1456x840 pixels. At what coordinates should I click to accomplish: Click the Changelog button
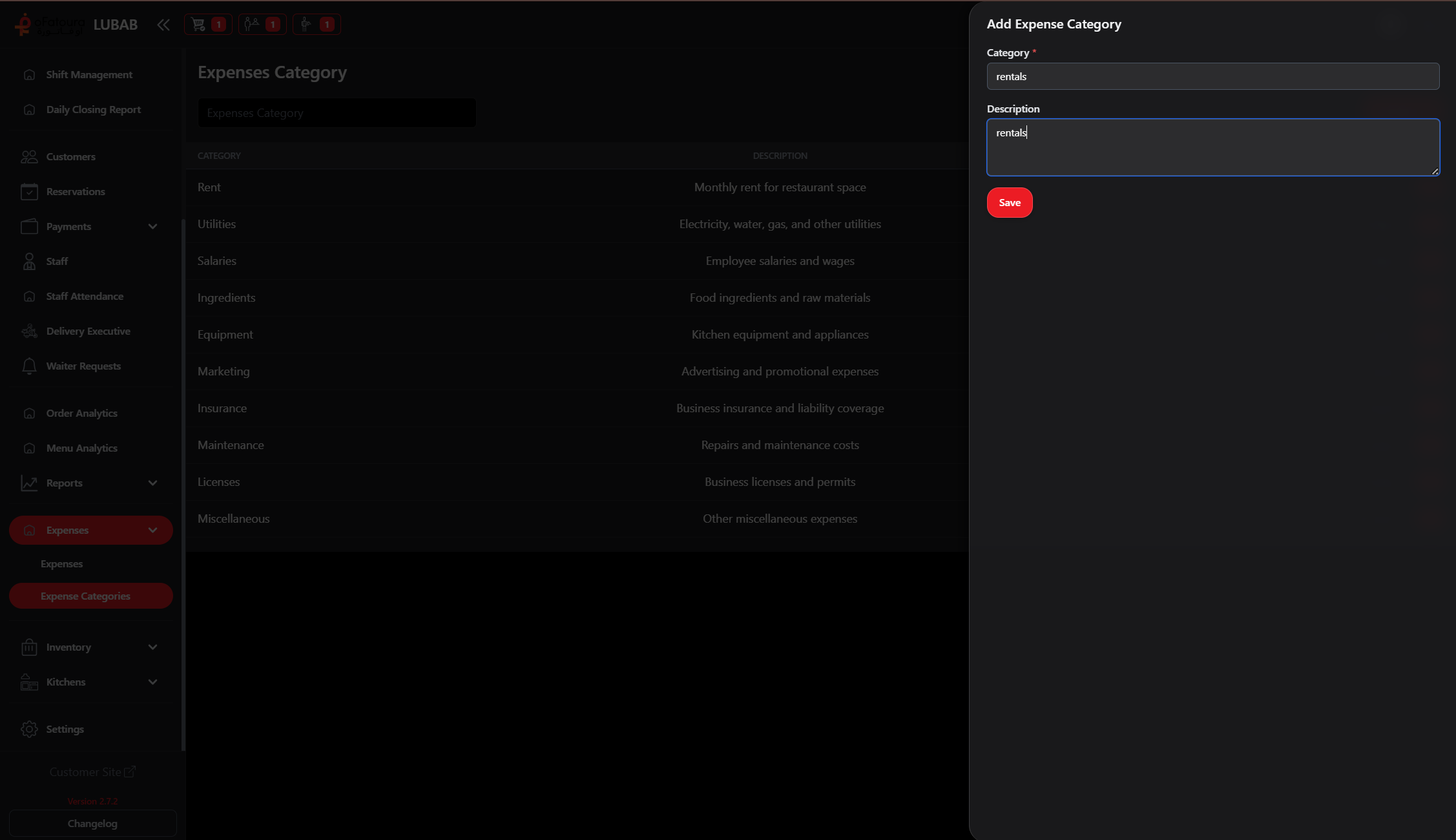(92, 824)
